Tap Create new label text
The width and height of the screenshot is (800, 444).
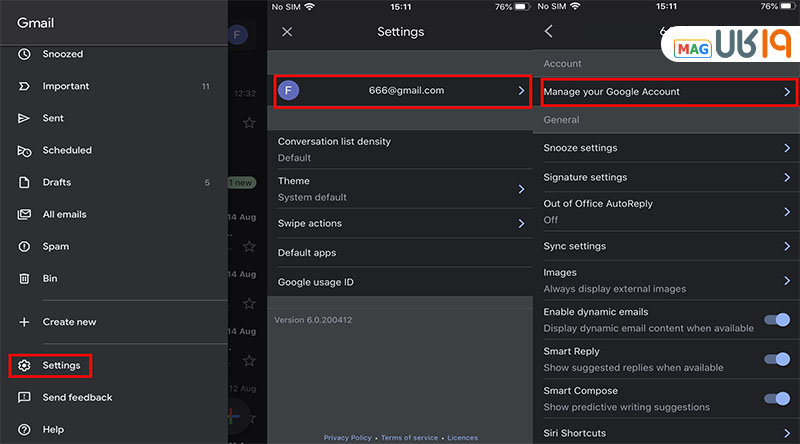[69, 322]
